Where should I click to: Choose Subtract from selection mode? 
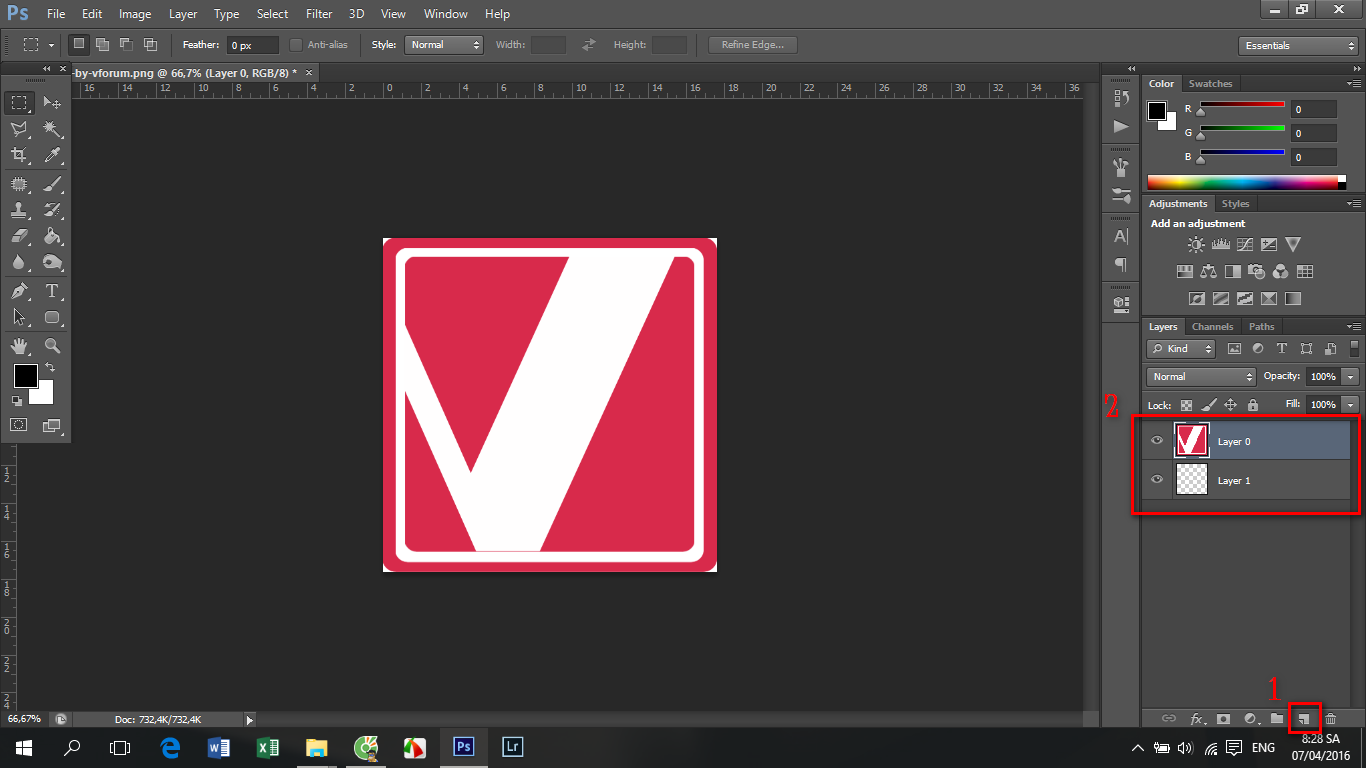click(x=126, y=44)
